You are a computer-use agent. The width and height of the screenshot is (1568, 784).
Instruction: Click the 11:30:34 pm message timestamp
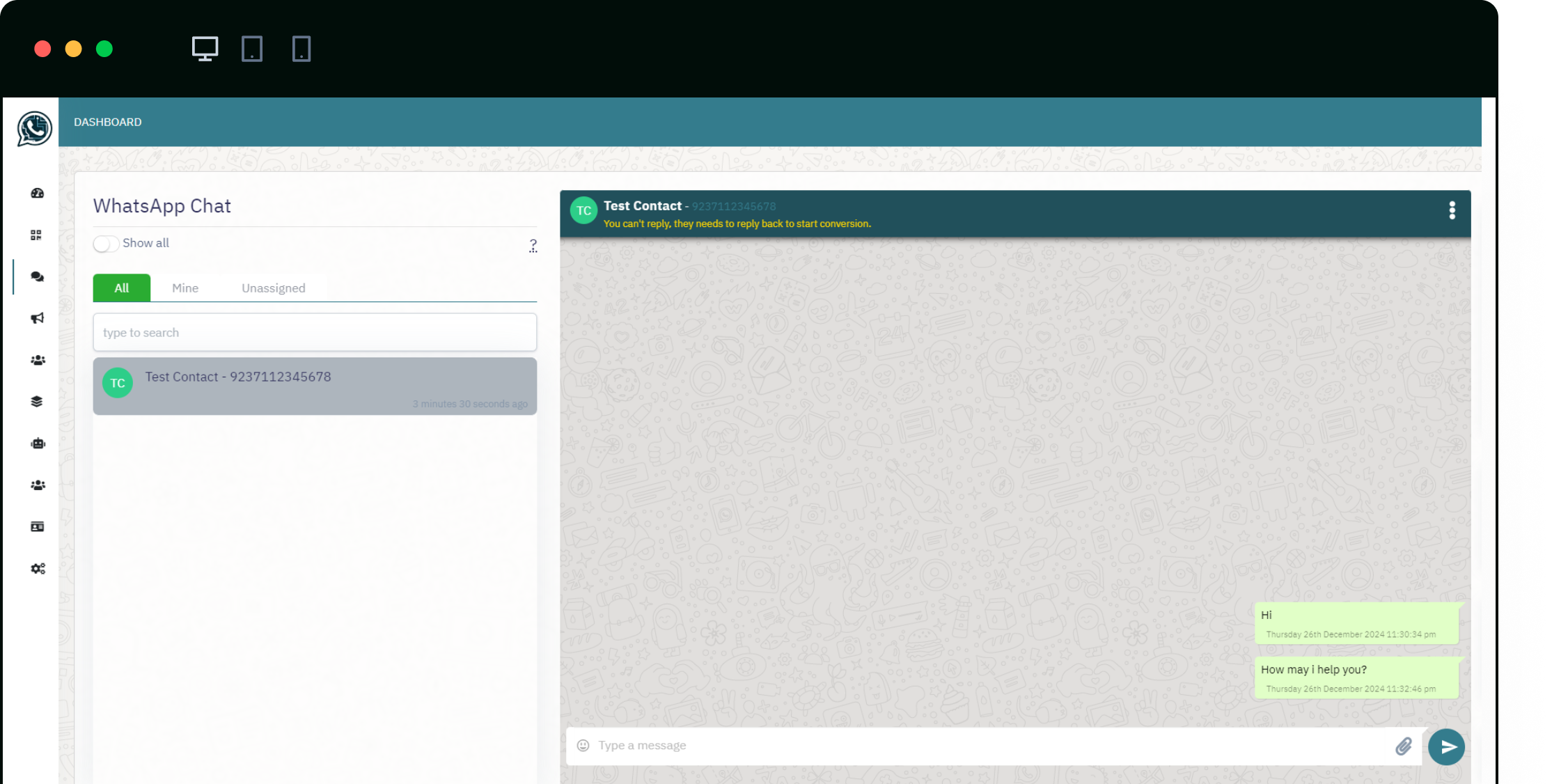tap(1351, 635)
